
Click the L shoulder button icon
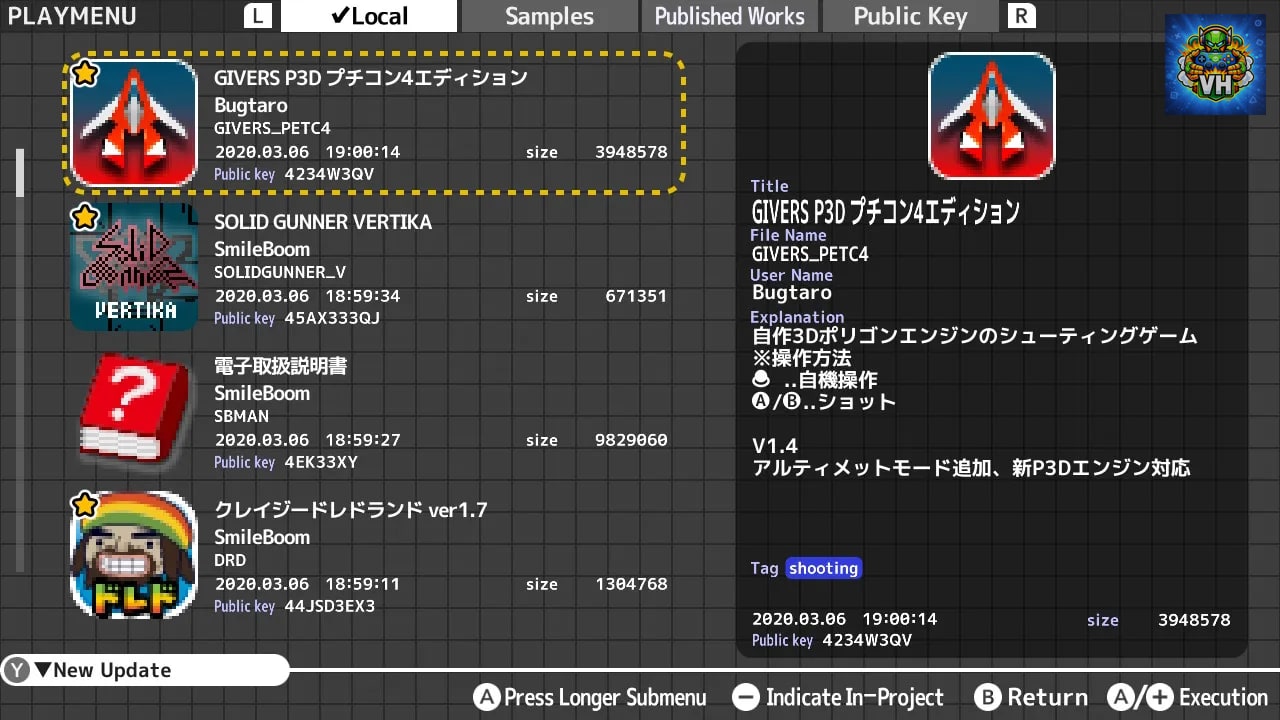click(x=260, y=16)
